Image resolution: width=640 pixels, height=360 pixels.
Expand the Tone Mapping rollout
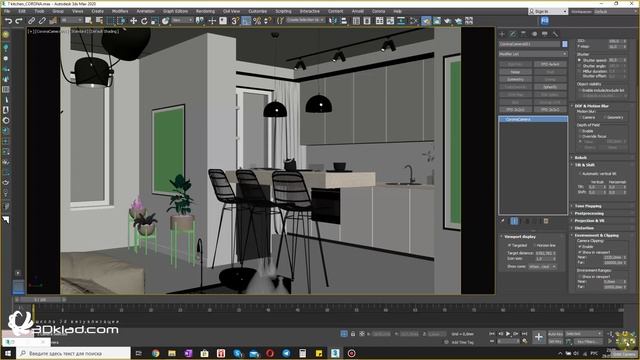[588, 206]
